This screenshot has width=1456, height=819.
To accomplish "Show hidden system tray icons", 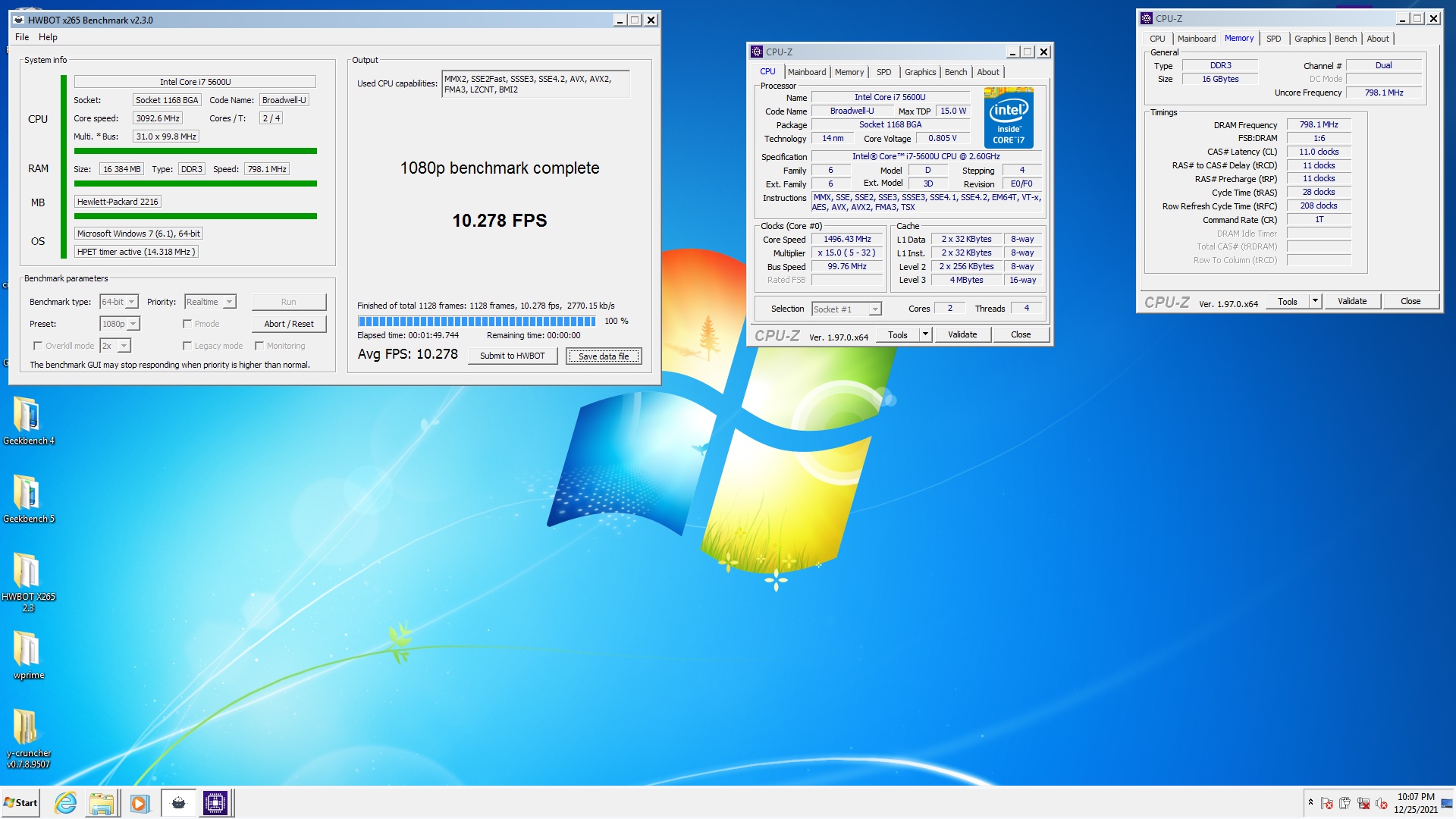I will click(x=1310, y=802).
